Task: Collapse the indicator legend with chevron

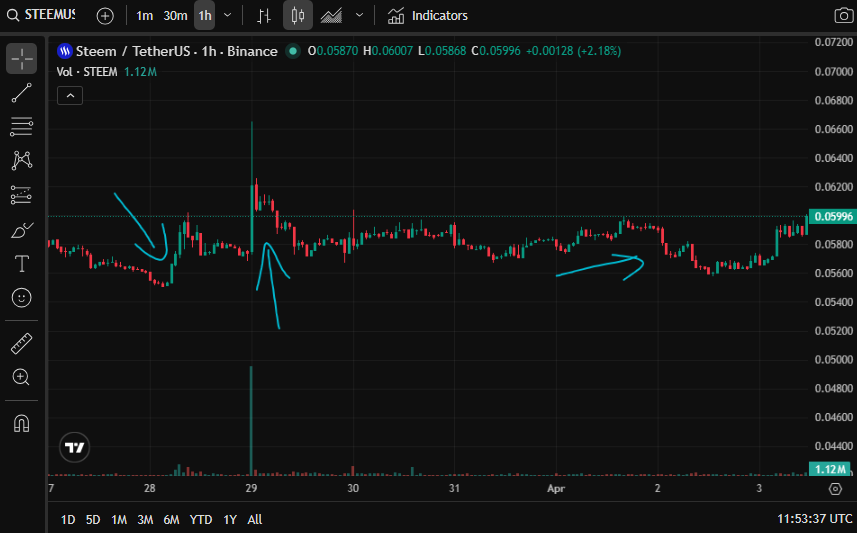Action: [x=70, y=96]
